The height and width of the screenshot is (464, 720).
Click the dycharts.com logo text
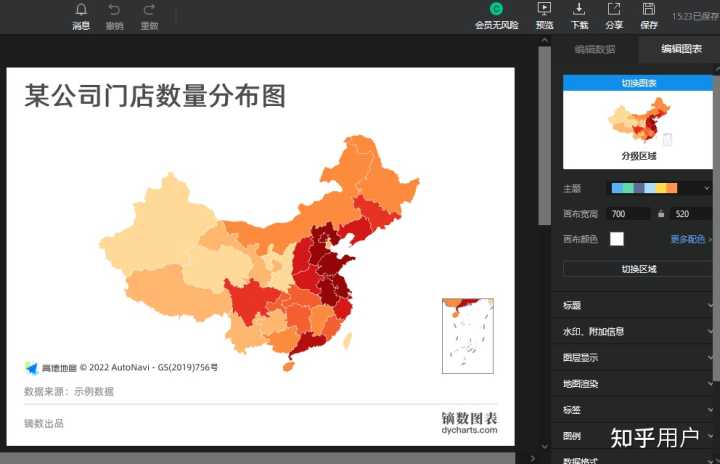click(469, 430)
